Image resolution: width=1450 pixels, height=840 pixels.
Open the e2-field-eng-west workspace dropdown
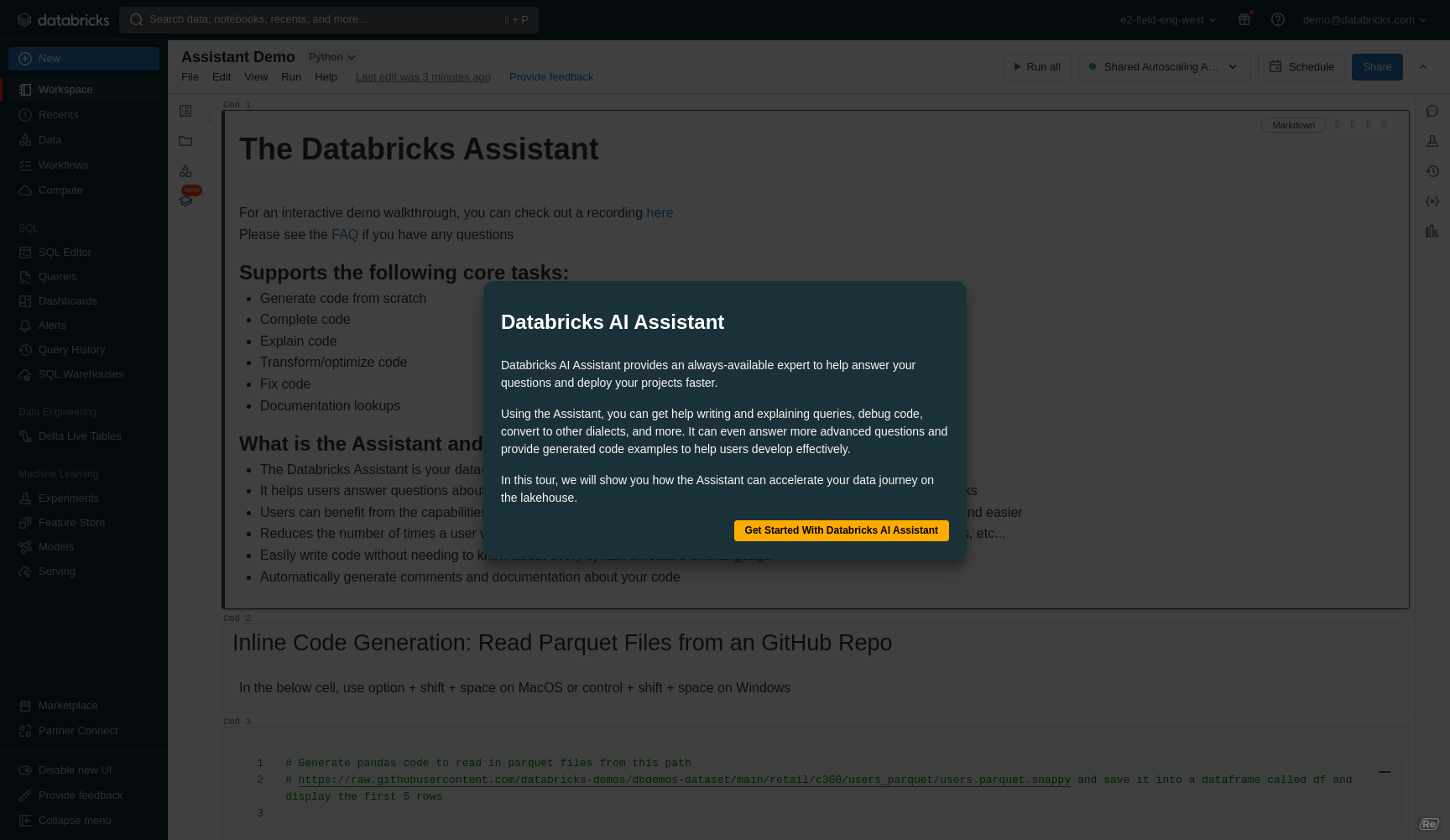tap(1167, 19)
